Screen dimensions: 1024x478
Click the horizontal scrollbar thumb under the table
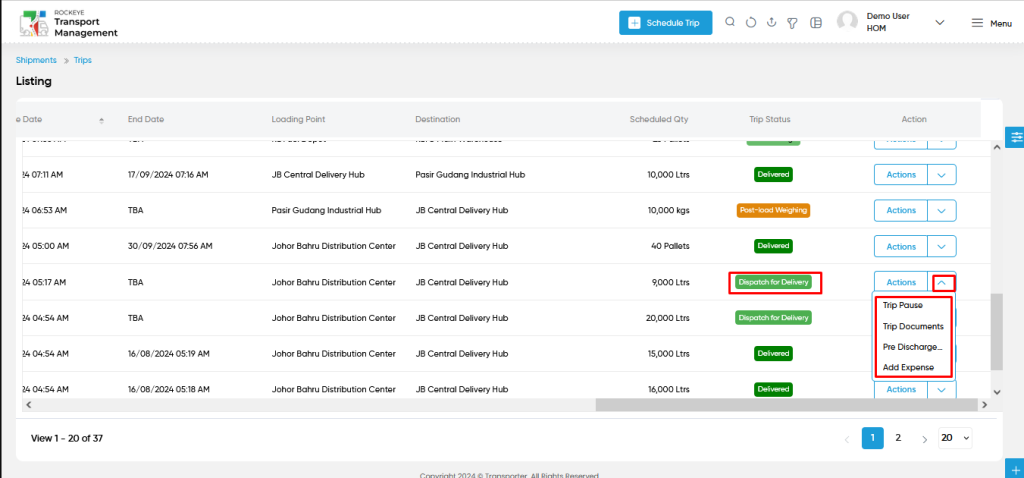click(787, 405)
